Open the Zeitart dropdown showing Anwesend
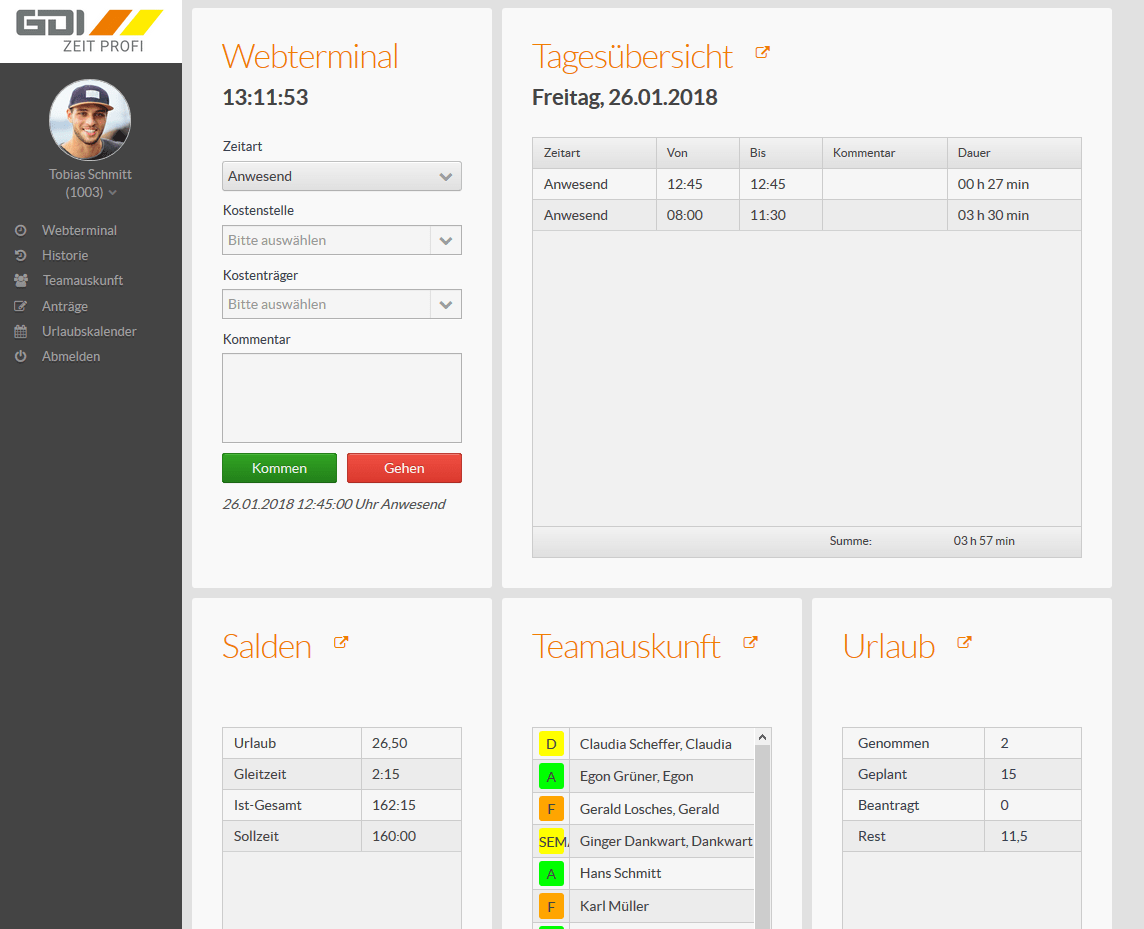1144x929 pixels. coord(341,176)
